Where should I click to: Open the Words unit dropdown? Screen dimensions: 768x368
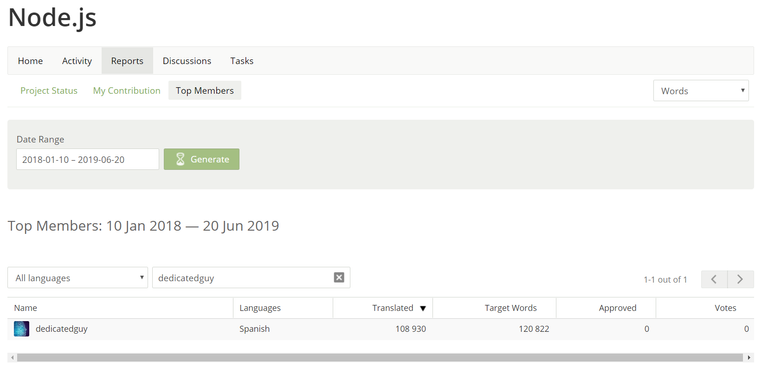tap(701, 91)
